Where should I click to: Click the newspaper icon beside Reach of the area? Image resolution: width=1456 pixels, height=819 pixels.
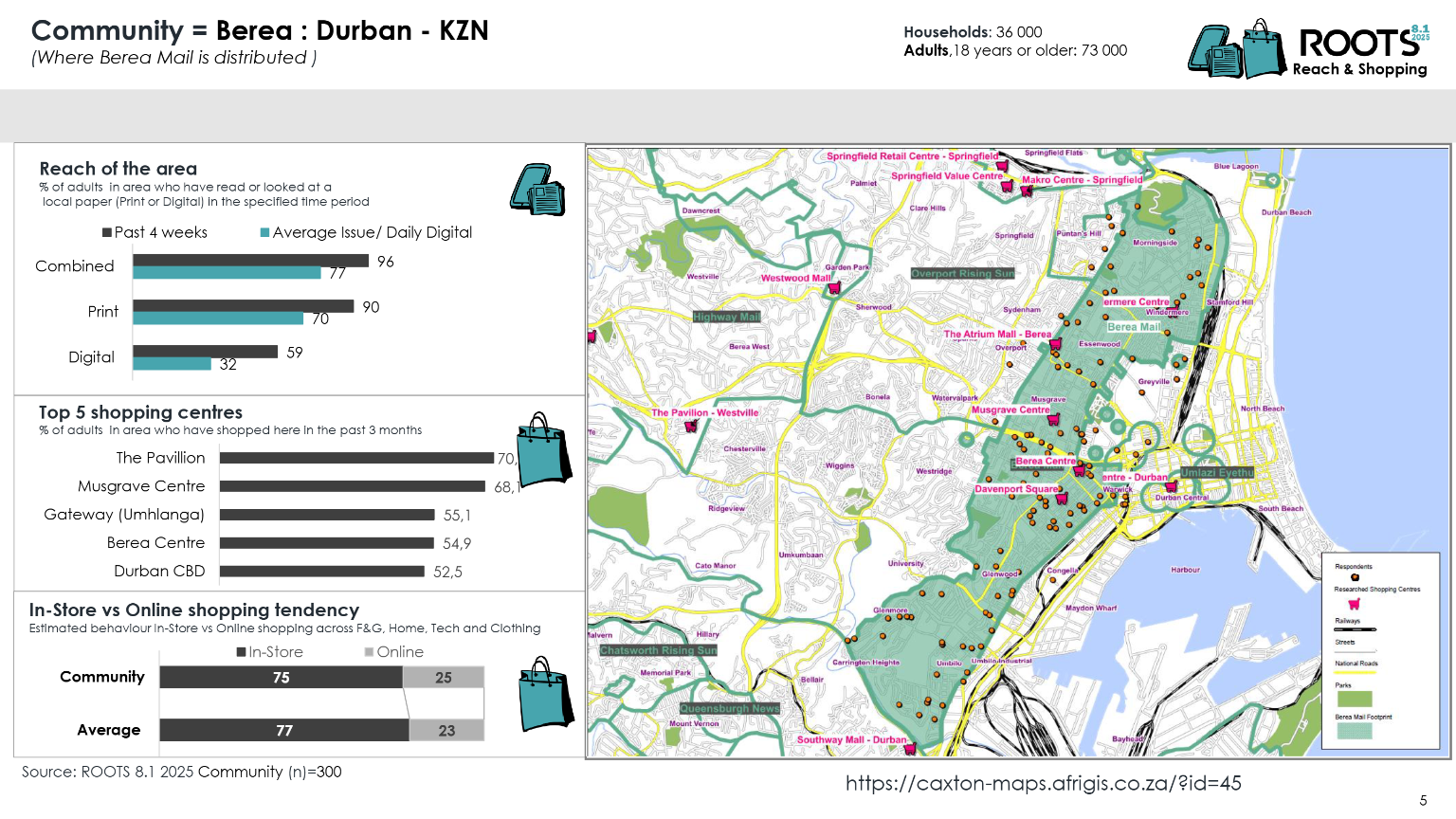(537, 190)
